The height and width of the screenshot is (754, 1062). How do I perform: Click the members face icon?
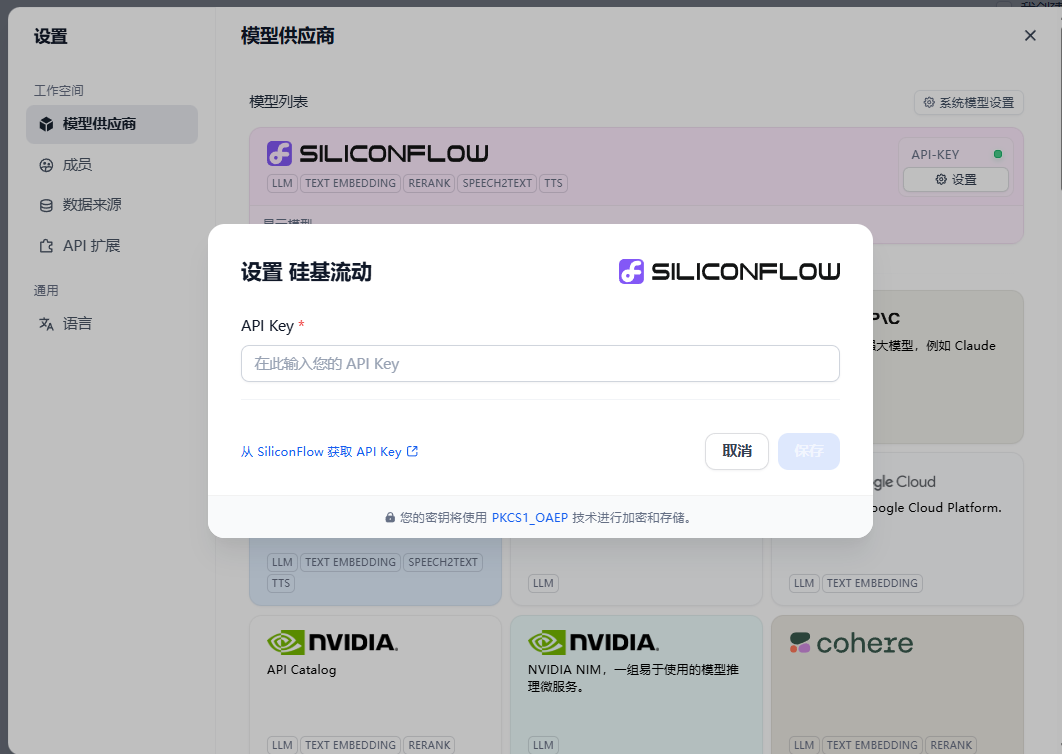(46, 165)
